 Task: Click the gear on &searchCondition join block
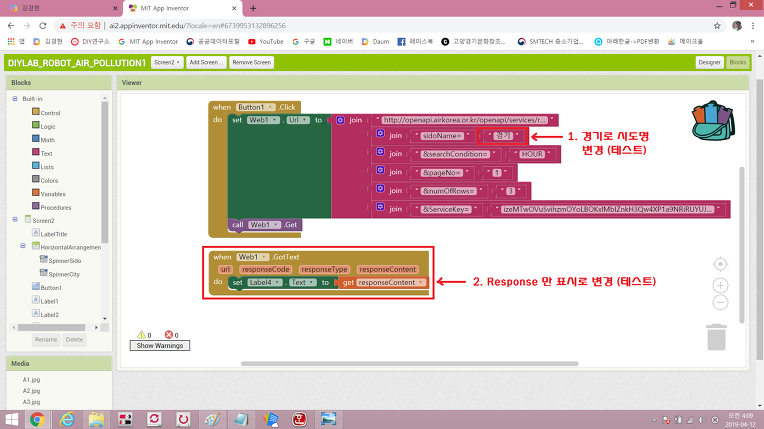[x=381, y=152]
